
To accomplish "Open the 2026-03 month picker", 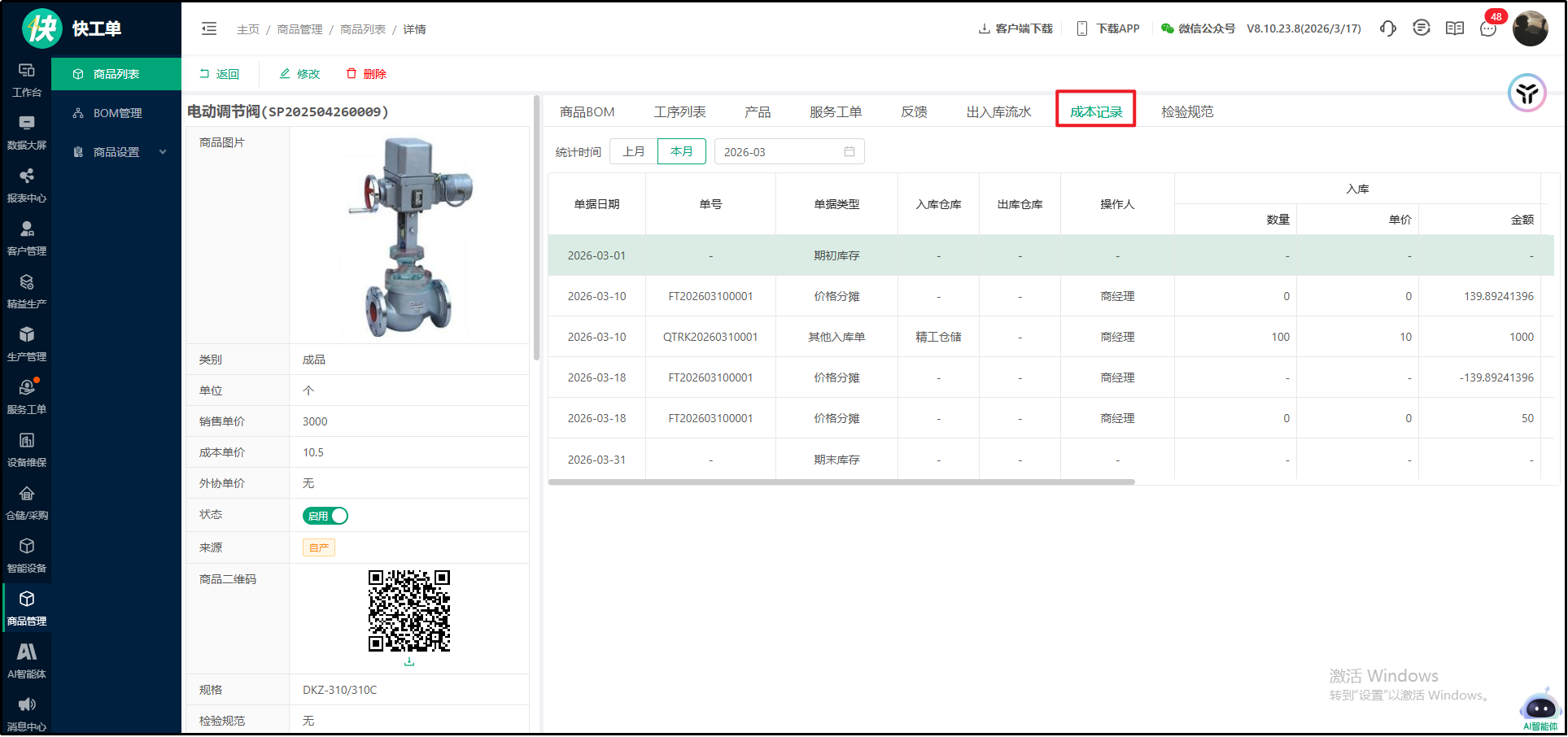I will coord(788,152).
